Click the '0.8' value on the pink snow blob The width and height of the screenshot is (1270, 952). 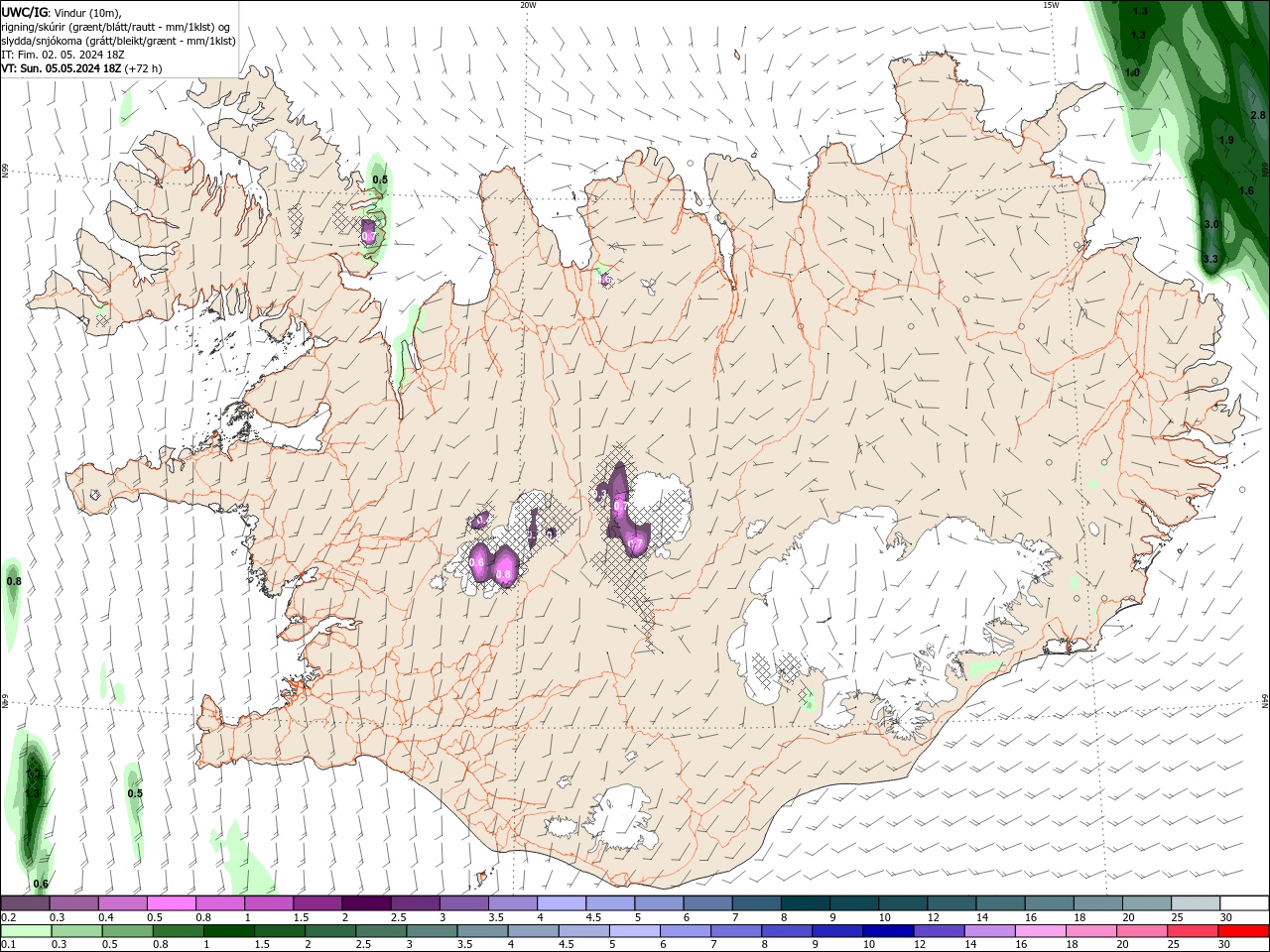tap(503, 574)
